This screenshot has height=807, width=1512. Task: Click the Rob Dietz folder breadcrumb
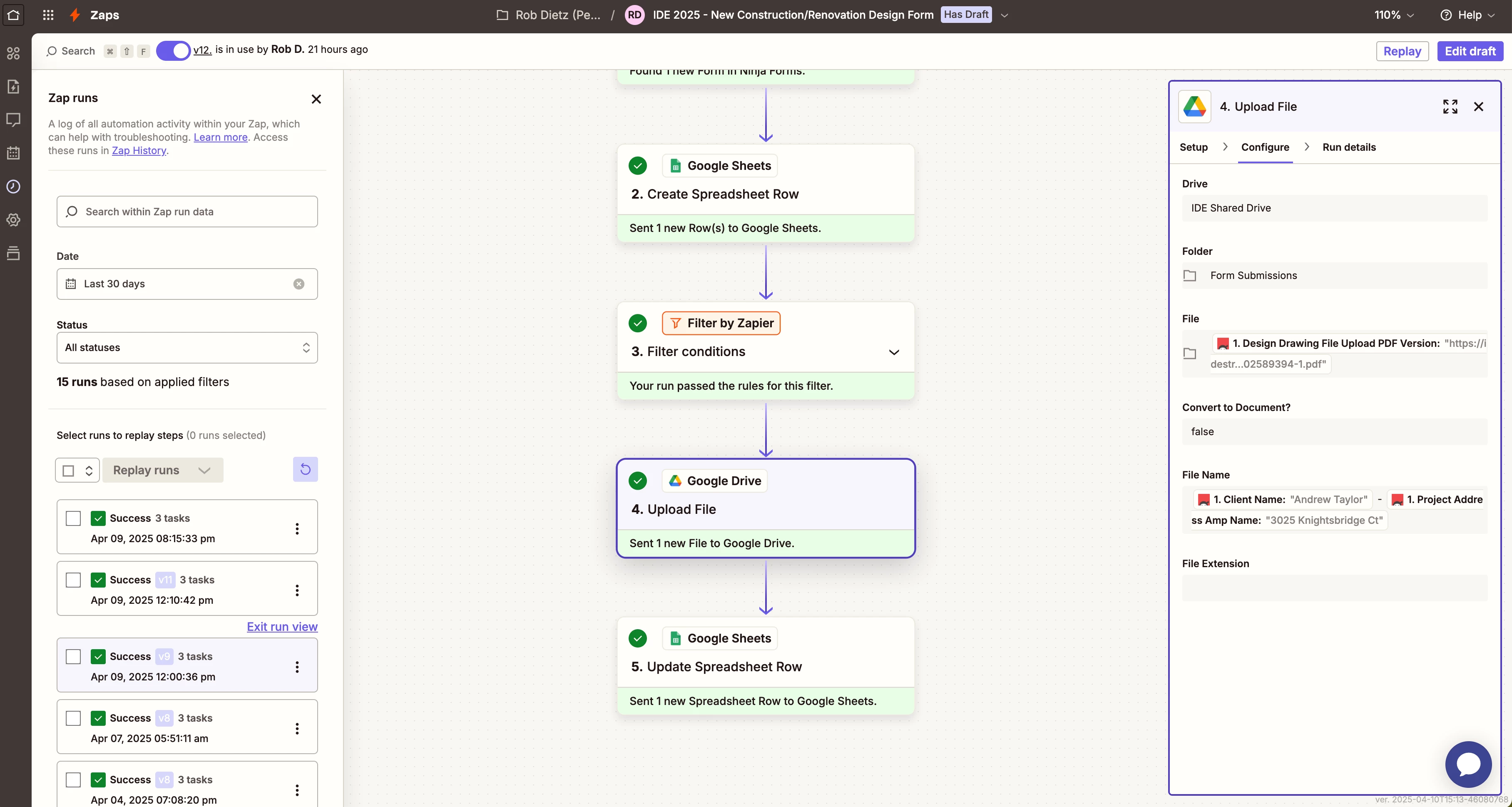[x=557, y=15]
